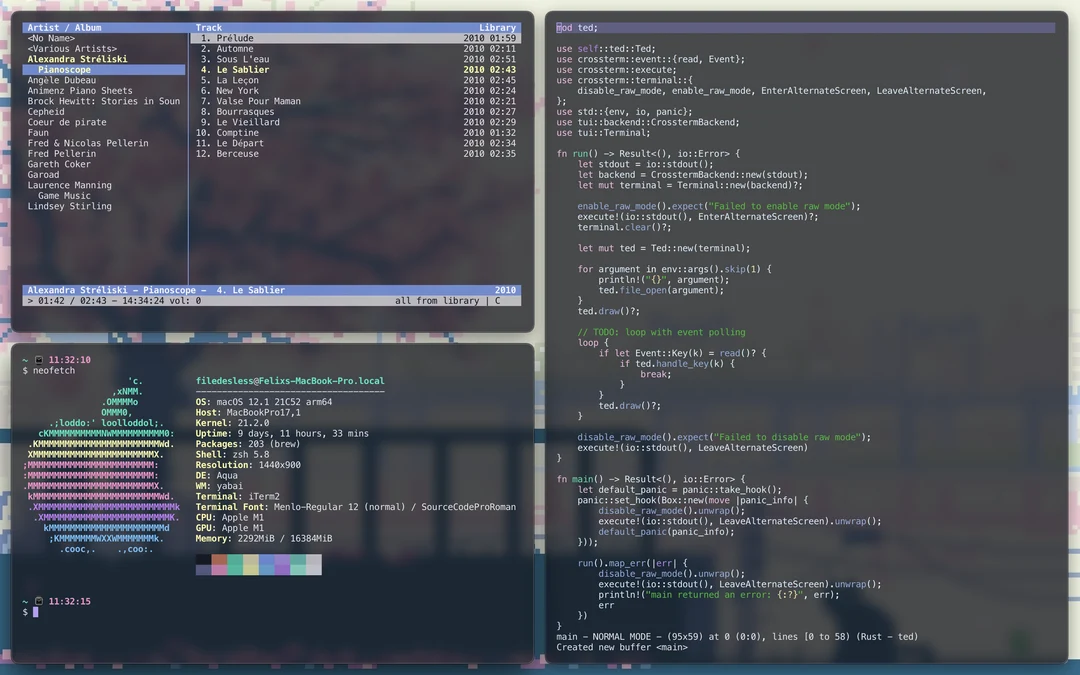Select the playing track Le Sablier
This screenshot has height=675, width=1080.
(x=242, y=70)
